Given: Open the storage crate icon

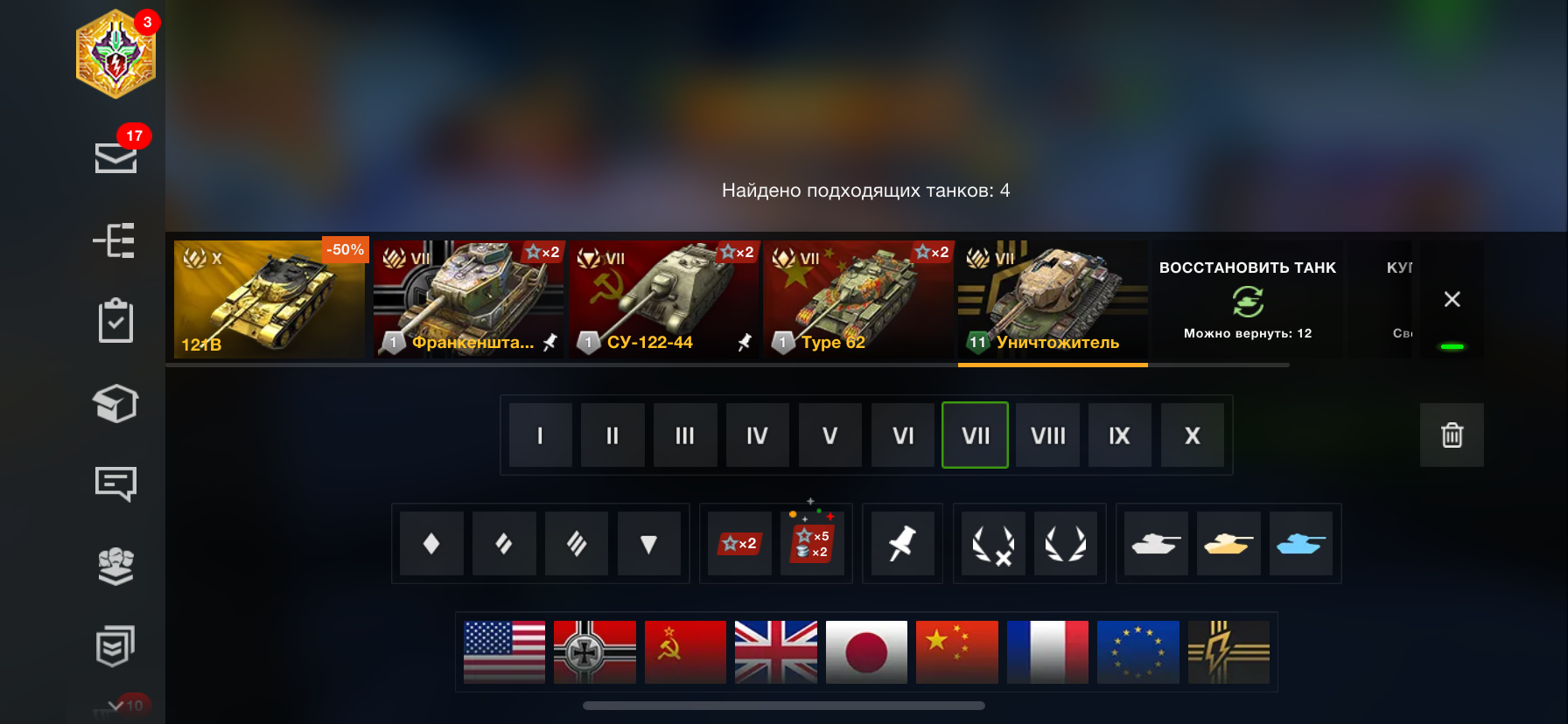Looking at the screenshot, I should point(115,403).
